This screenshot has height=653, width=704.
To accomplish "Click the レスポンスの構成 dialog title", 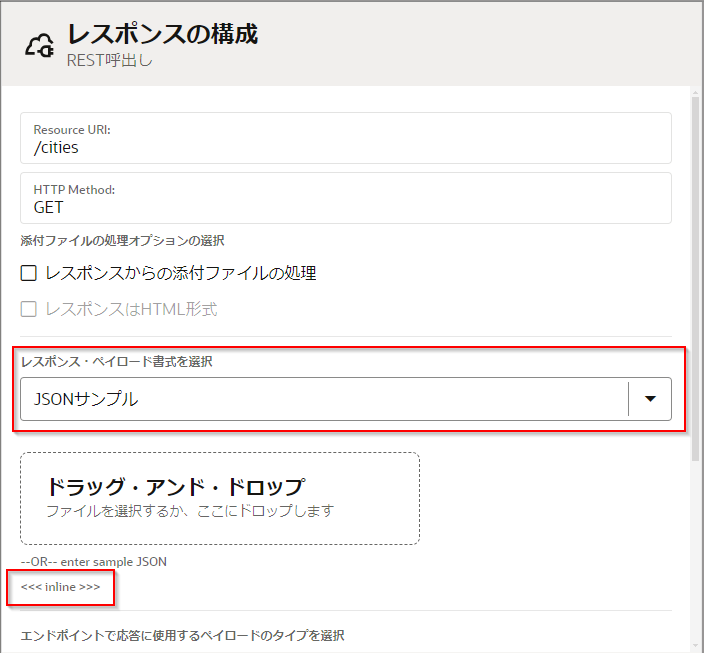I will [x=162, y=34].
